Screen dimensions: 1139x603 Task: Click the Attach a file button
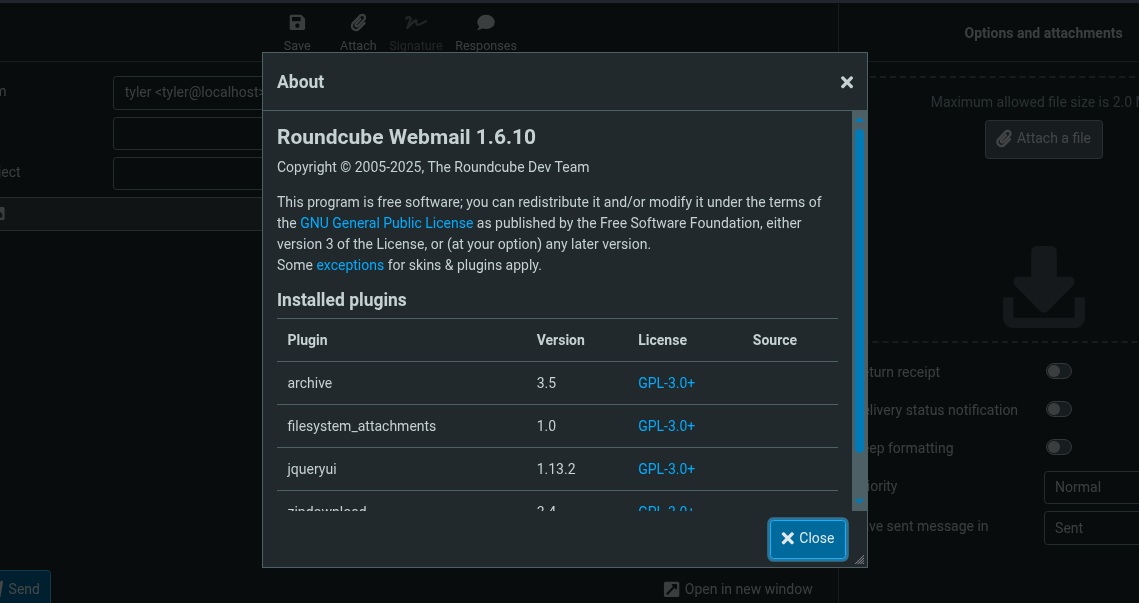pos(1043,139)
